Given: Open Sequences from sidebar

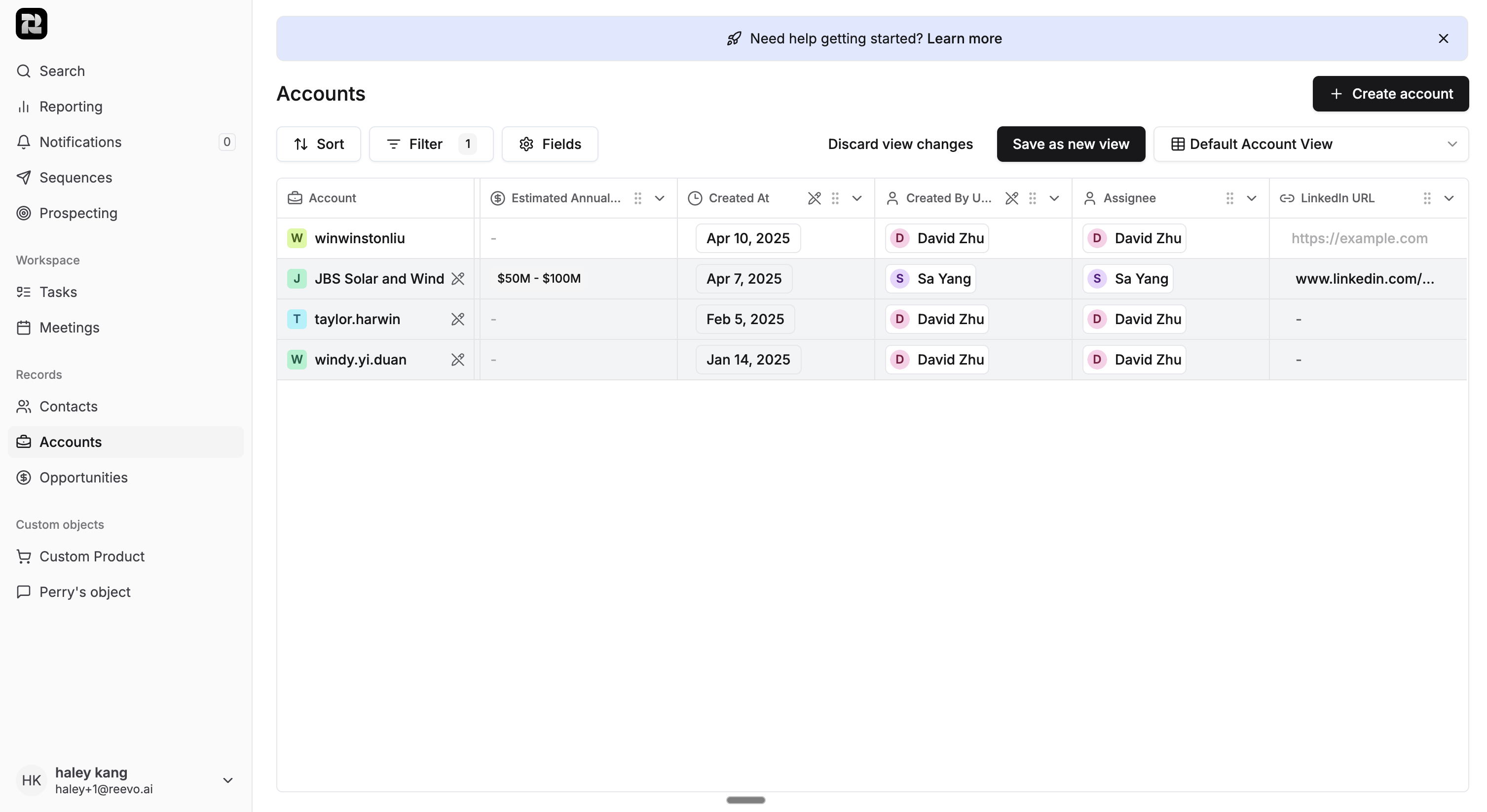Looking at the screenshot, I should pyautogui.click(x=75, y=177).
